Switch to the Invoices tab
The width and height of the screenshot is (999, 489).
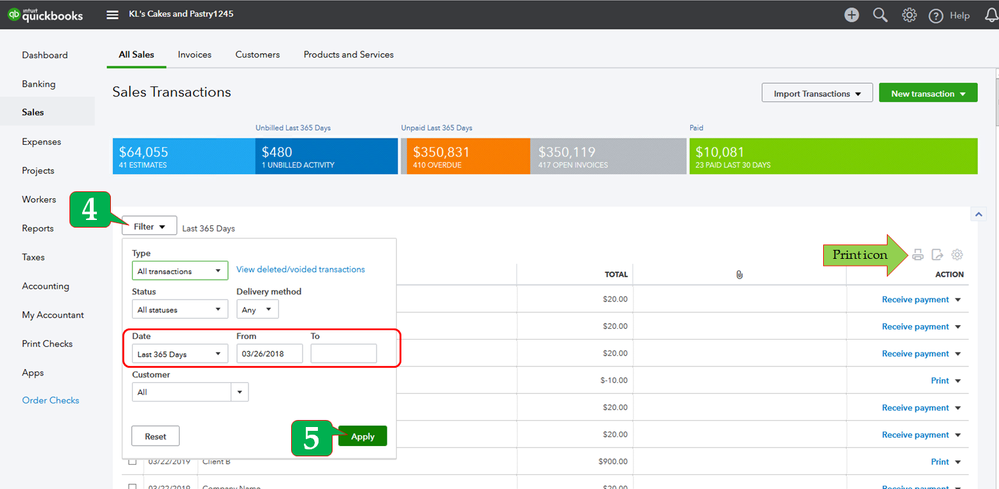pyautogui.click(x=194, y=54)
